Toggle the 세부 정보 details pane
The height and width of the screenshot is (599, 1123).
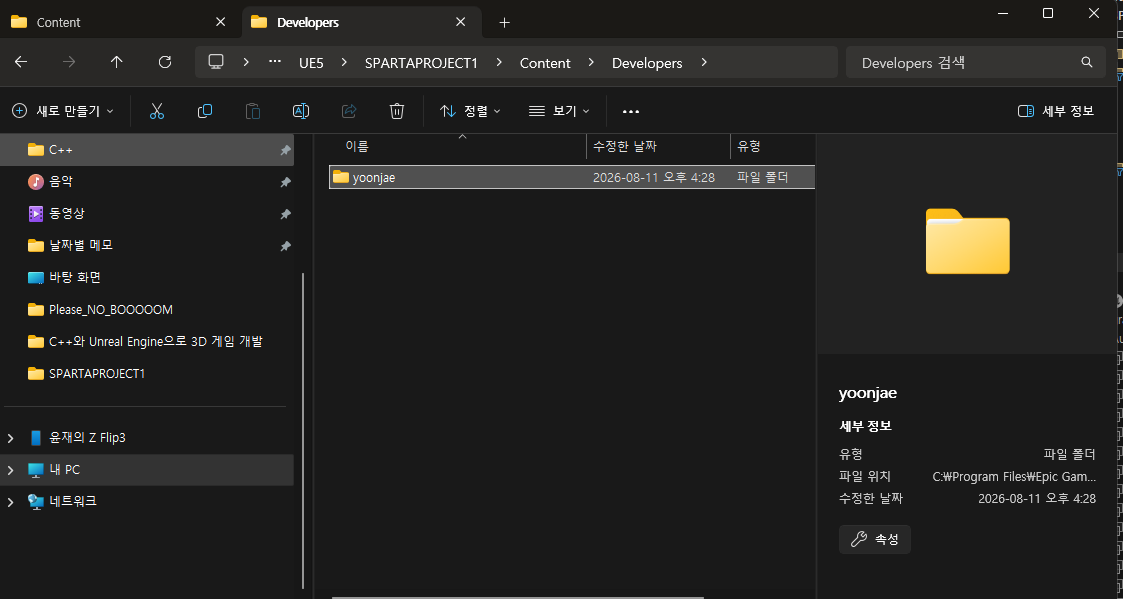point(1056,111)
